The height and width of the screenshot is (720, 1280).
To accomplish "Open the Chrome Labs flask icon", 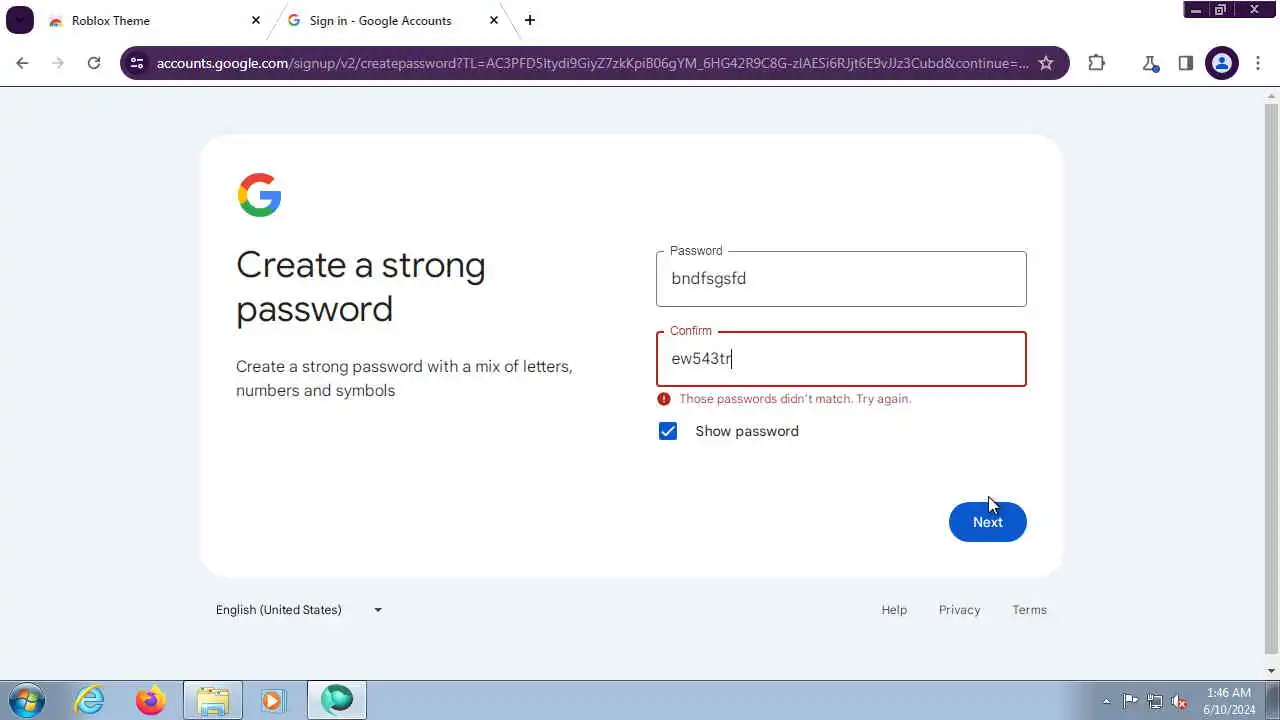I will click(1150, 63).
